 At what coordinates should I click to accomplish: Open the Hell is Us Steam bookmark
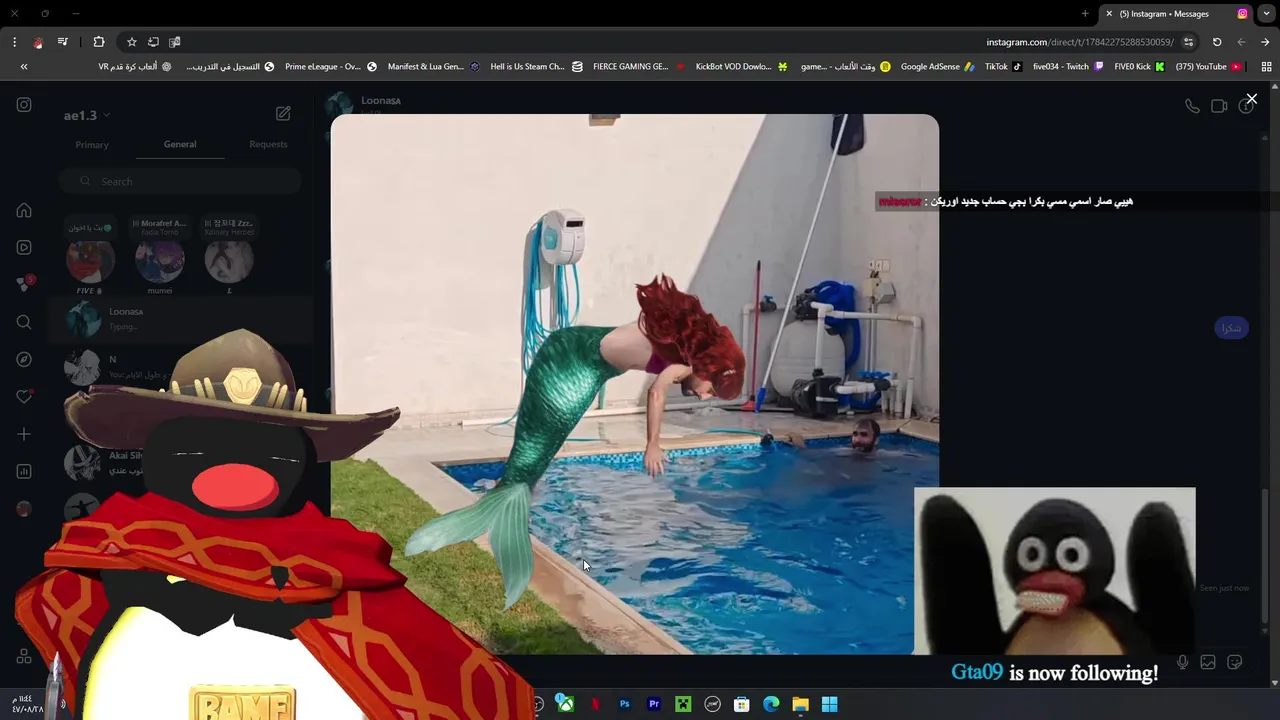pos(537,67)
